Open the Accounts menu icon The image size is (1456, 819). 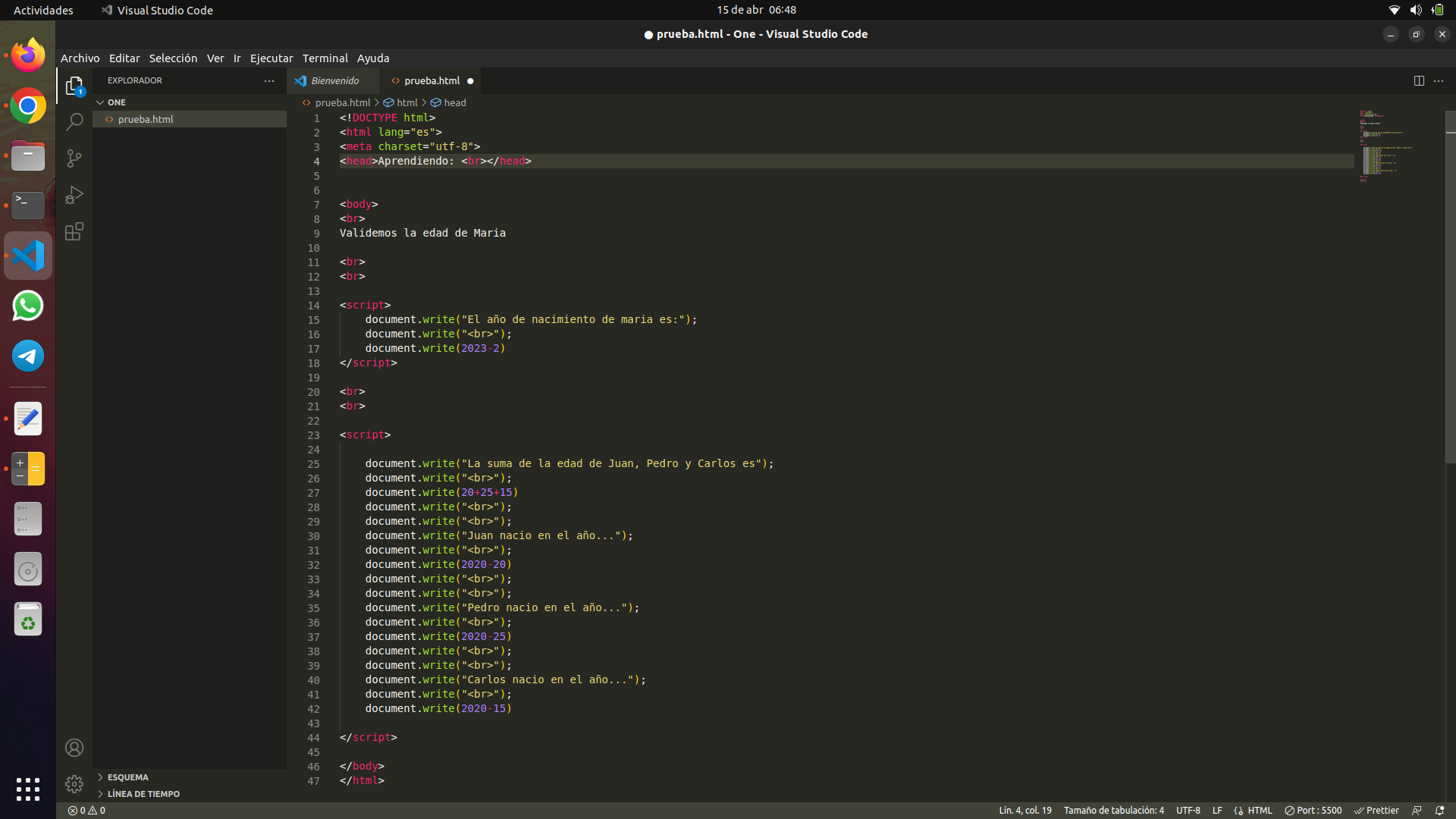pos(74,748)
